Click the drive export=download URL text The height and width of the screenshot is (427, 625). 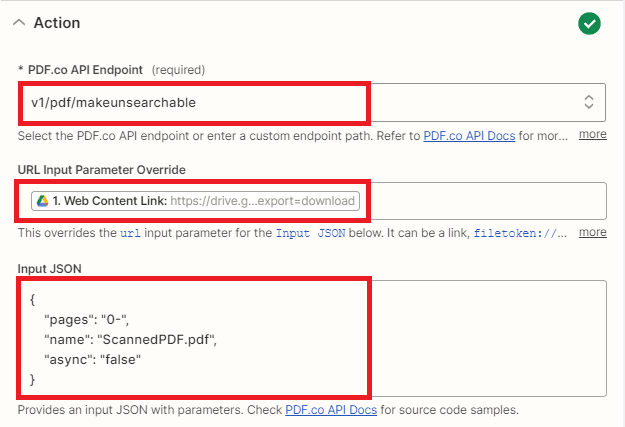pos(262,201)
